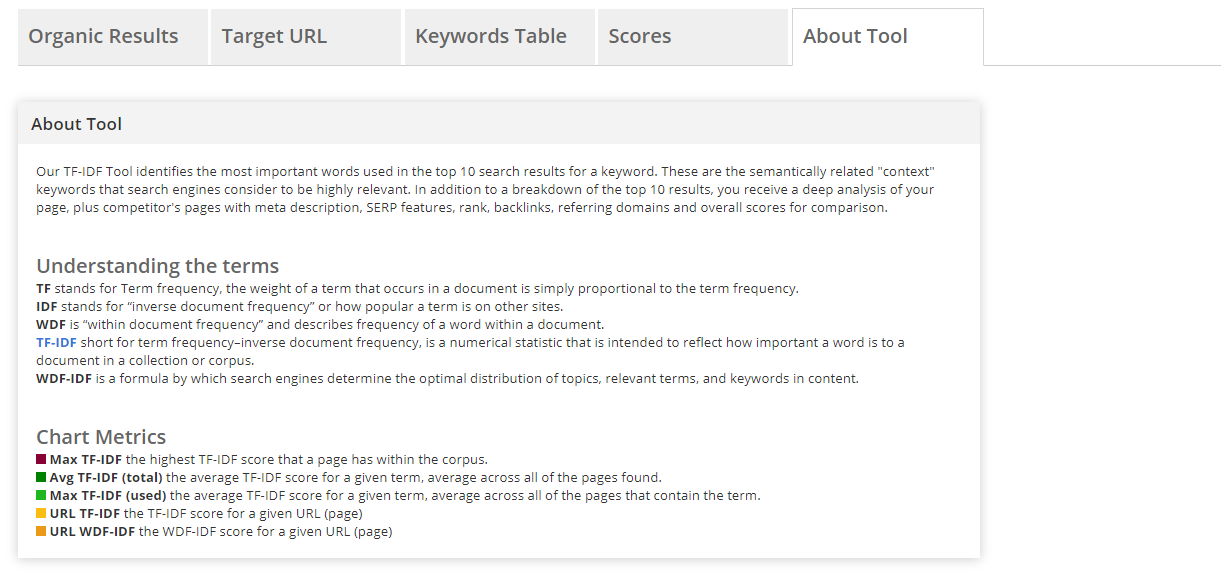Click the Max TF-IDF (used) metric label
This screenshot has width=1231, height=574.
coord(108,496)
